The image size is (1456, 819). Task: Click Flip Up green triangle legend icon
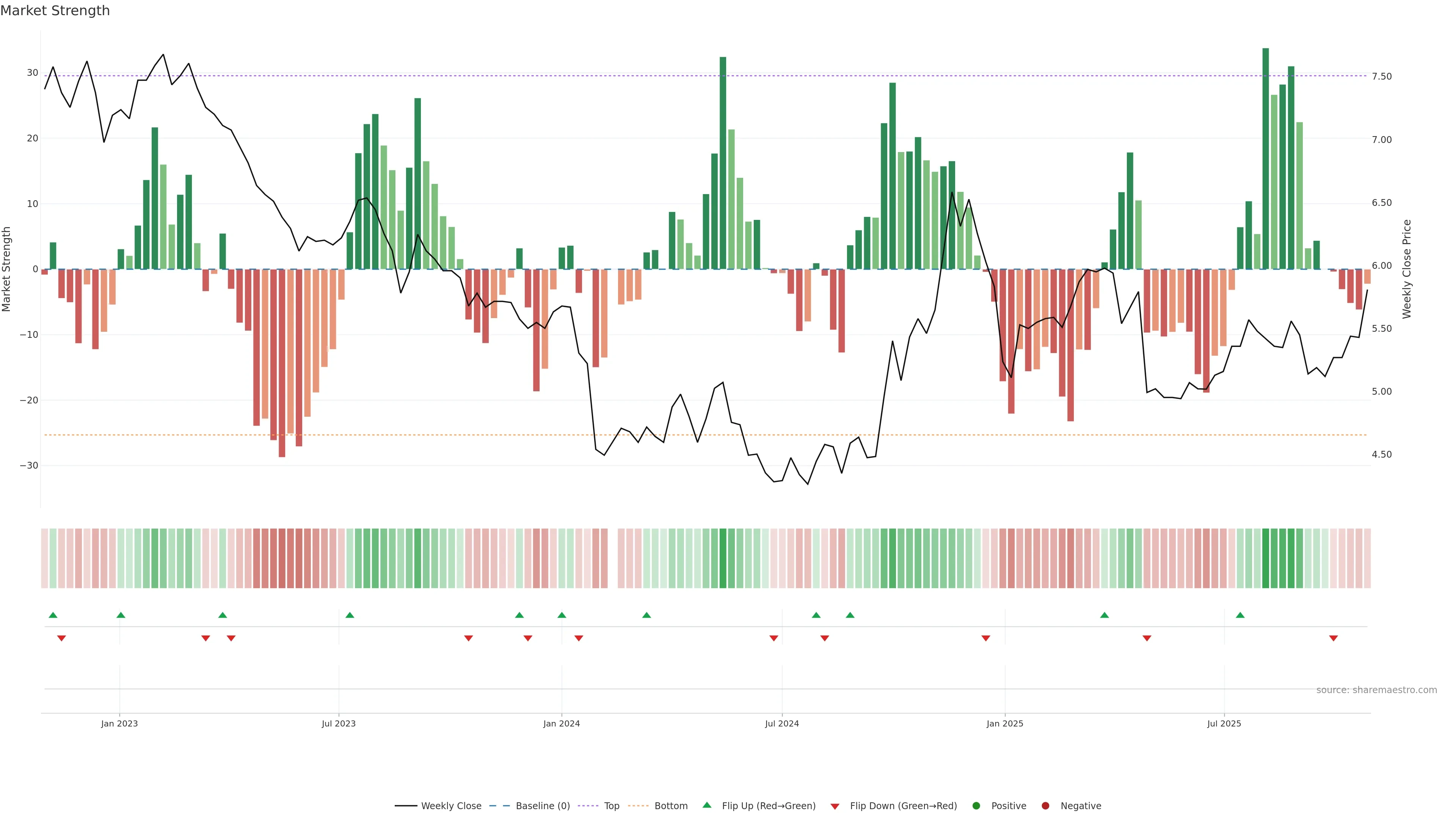(706, 805)
